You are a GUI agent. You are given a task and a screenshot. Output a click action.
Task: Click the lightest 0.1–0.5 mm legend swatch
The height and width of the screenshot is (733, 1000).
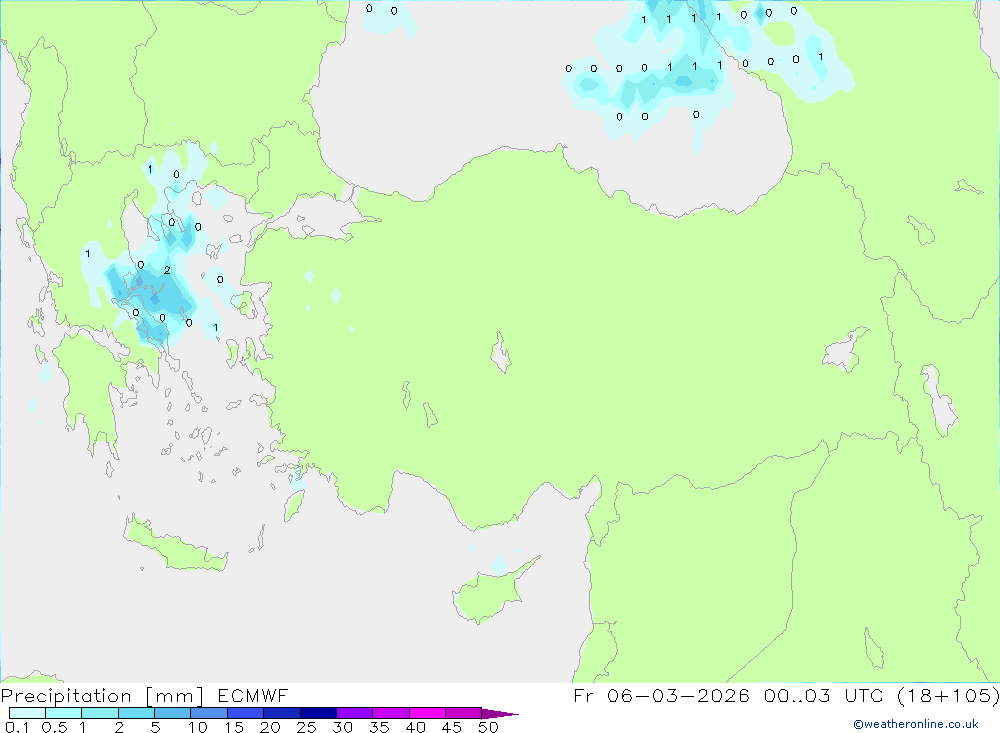click(27, 713)
